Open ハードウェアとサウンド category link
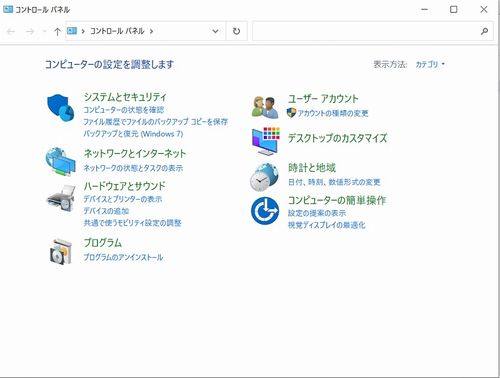The height and width of the screenshot is (378, 500). pyautogui.click(x=124, y=186)
